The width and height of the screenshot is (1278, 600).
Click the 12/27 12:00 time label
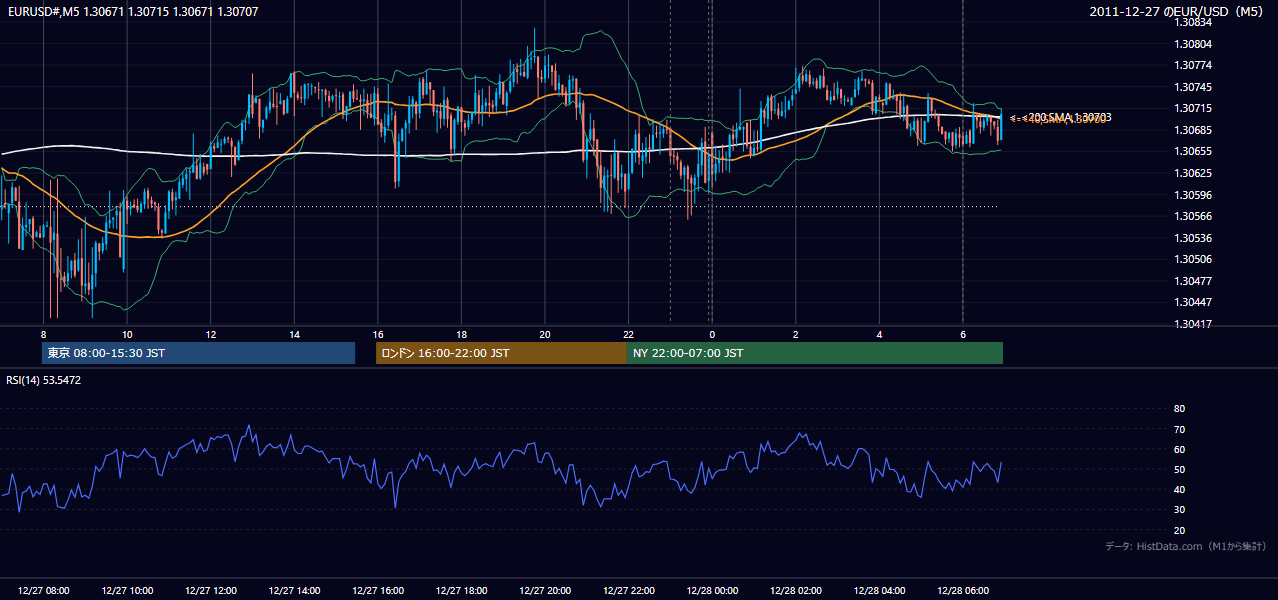[x=211, y=591]
